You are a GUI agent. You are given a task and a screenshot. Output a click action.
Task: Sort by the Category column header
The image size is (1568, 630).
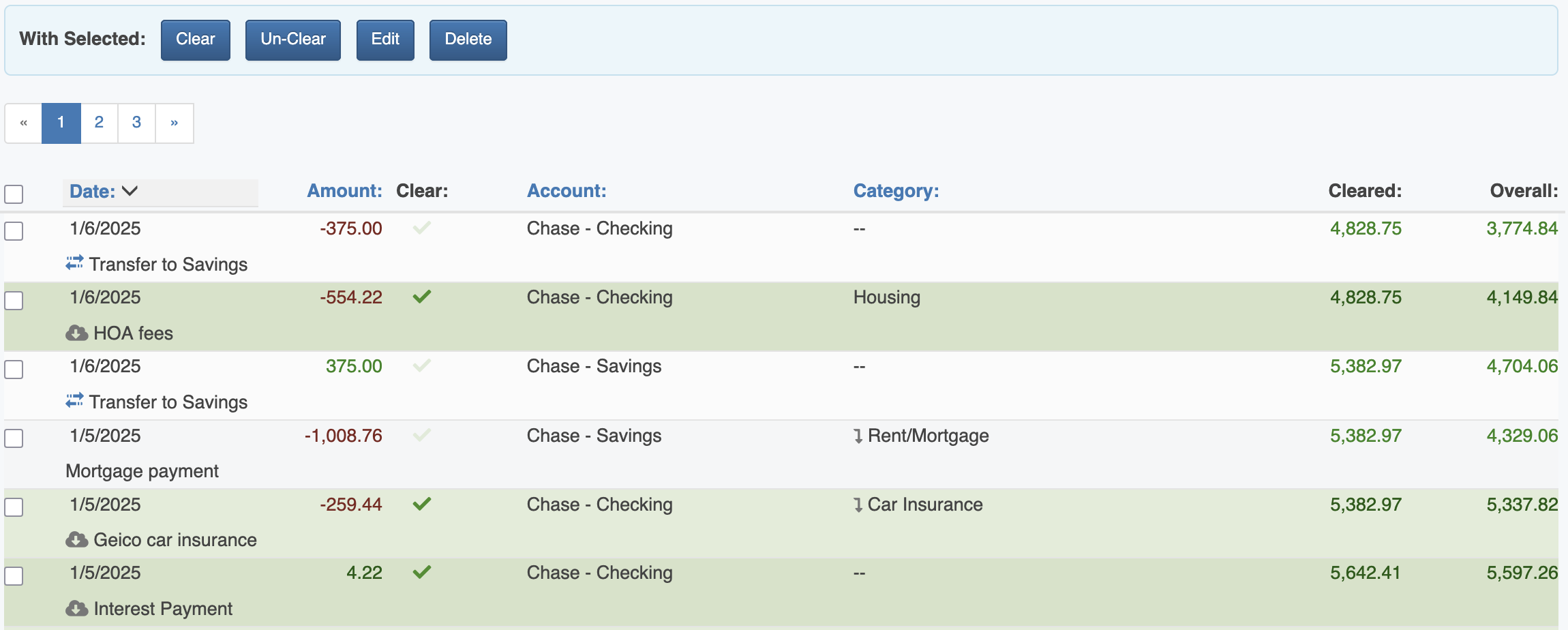tap(895, 191)
